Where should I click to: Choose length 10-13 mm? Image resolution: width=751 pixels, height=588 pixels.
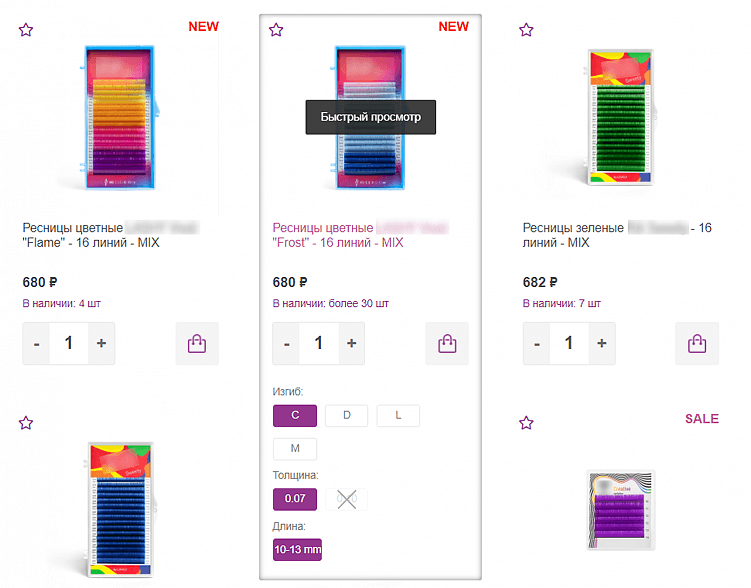297,549
